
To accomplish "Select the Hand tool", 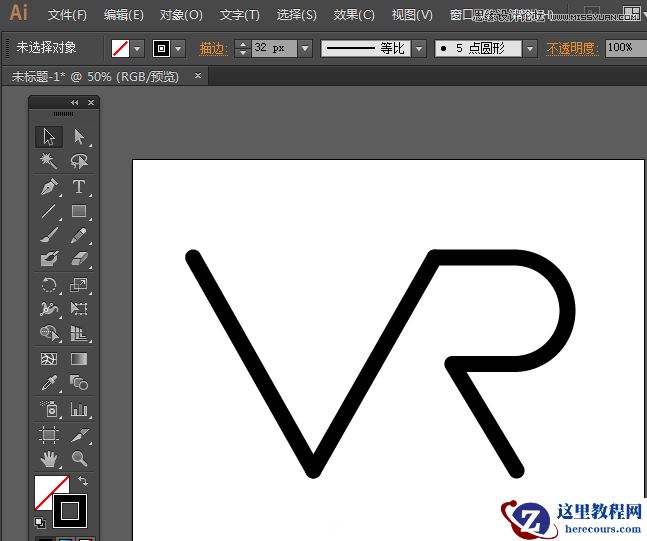I will click(49, 459).
